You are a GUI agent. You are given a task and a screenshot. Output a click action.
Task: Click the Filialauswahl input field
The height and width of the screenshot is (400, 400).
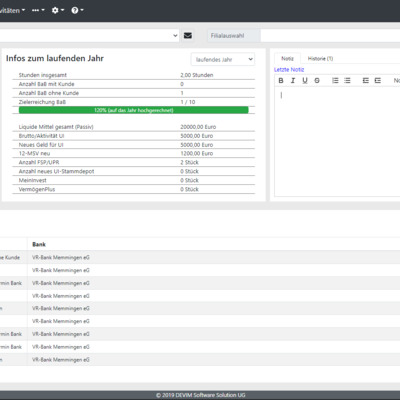pos(330,36)
